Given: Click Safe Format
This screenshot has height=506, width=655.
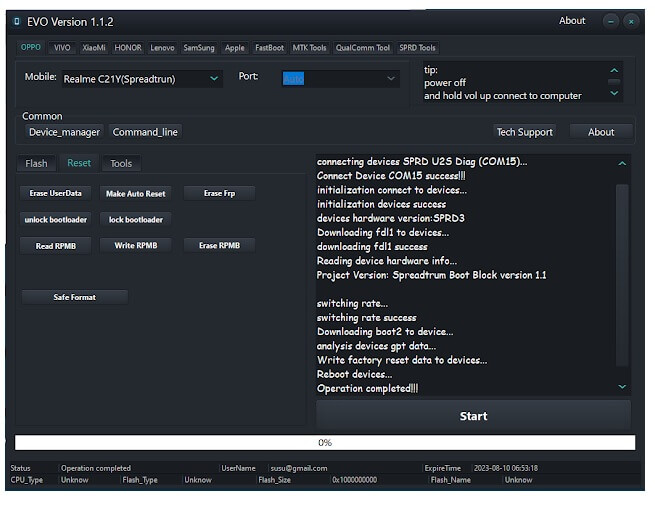Looking at the screenshot, I should (74, 297).
